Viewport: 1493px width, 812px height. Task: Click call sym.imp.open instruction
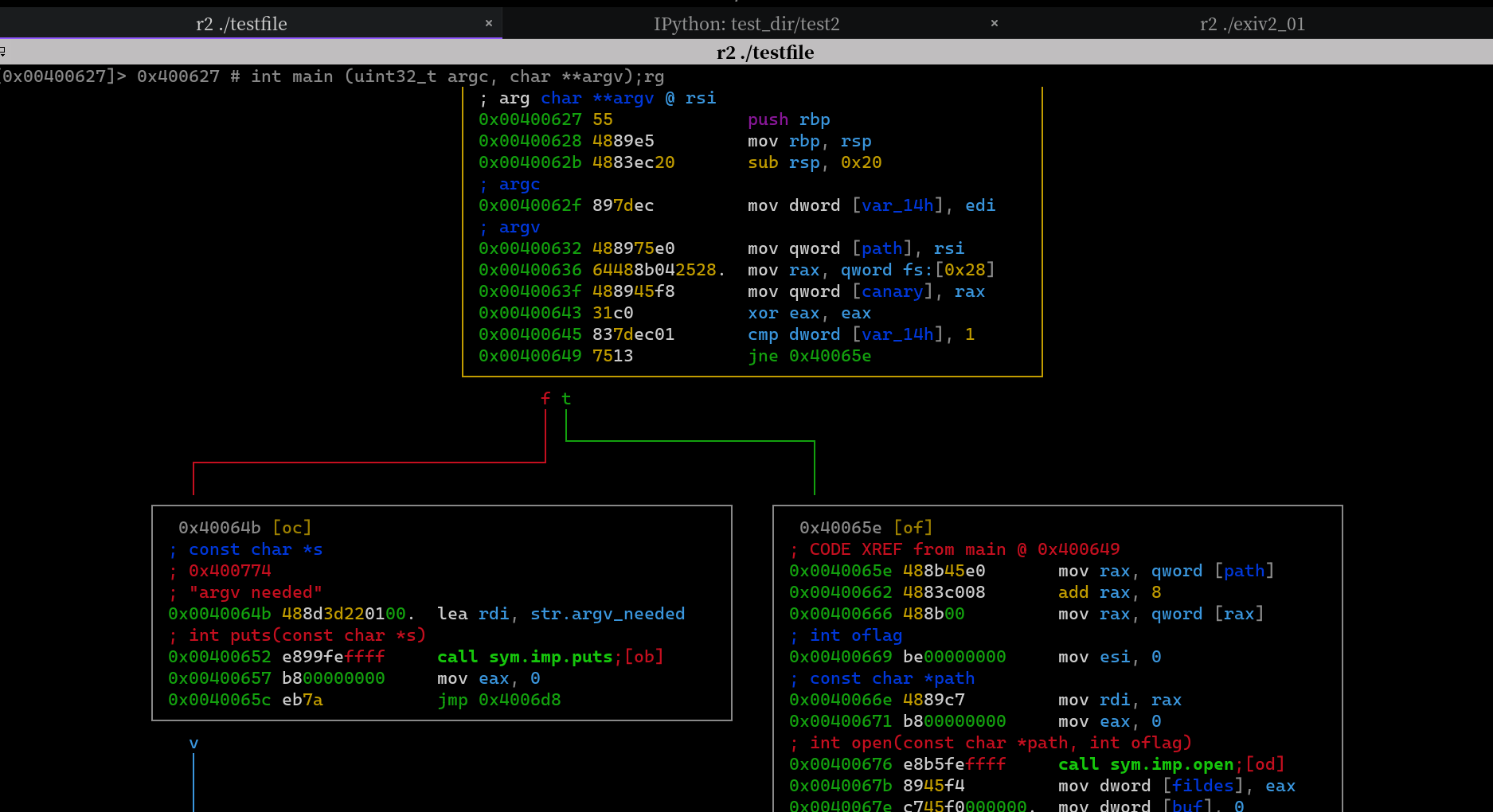click(1146, 764)
